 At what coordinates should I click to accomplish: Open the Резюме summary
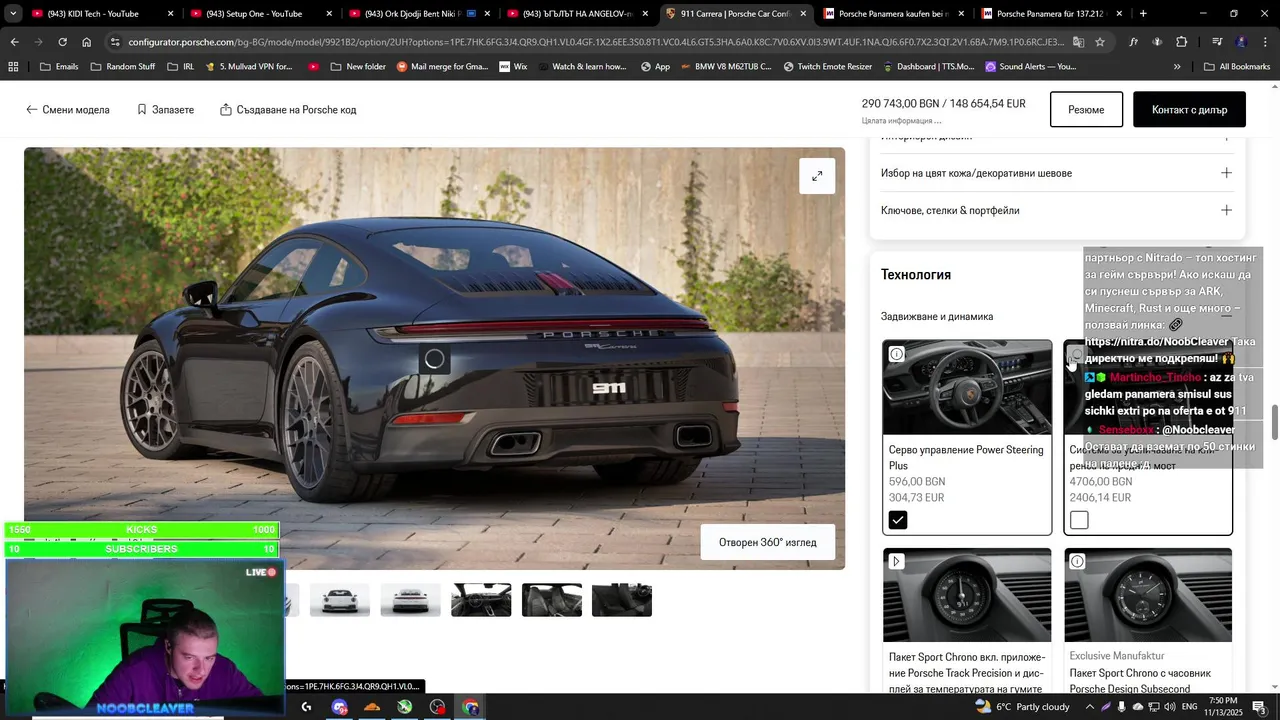pyautogui.click(x=1086, y=110)
